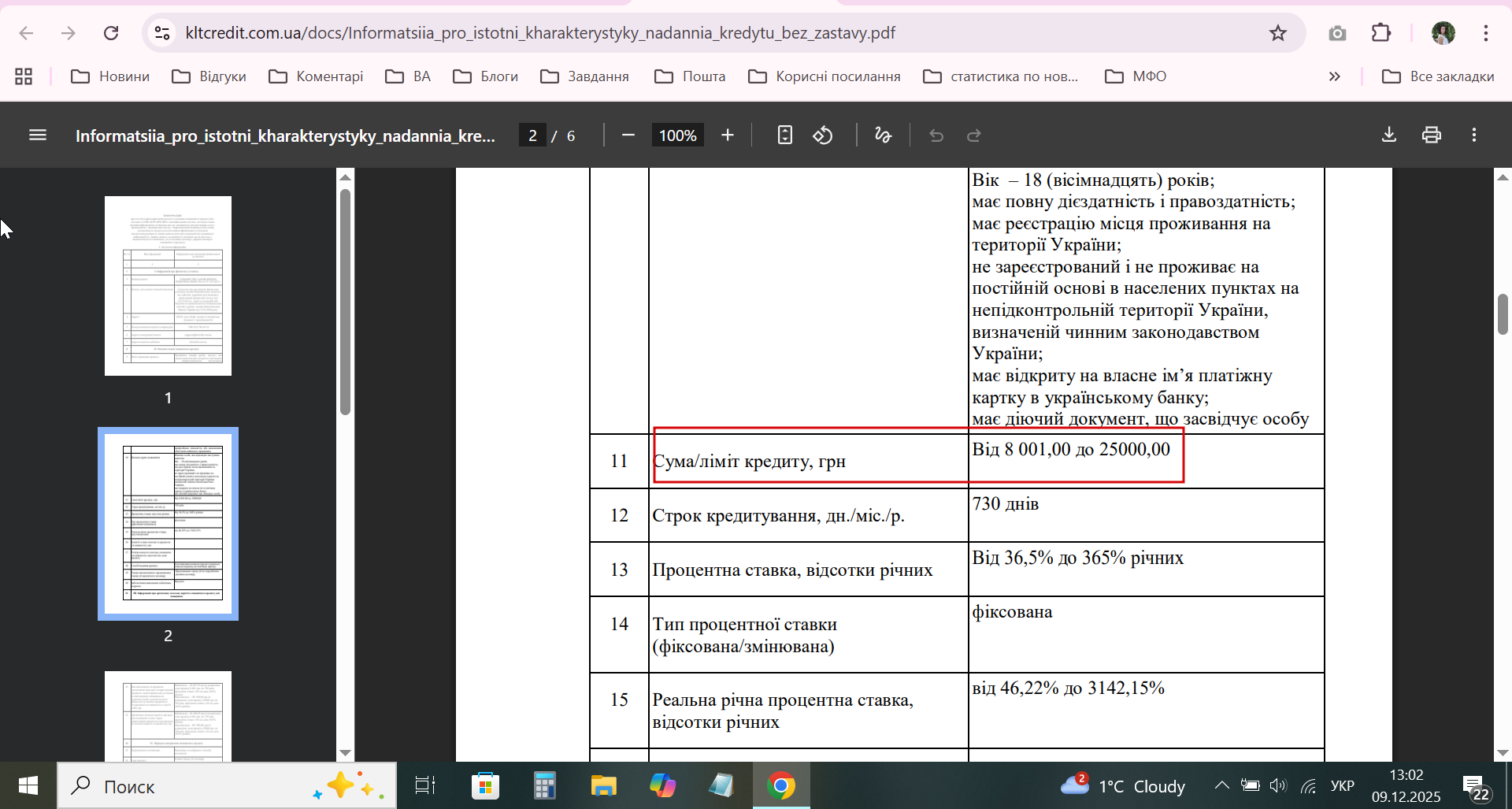Click the zoom out minus button

point(628,135)
